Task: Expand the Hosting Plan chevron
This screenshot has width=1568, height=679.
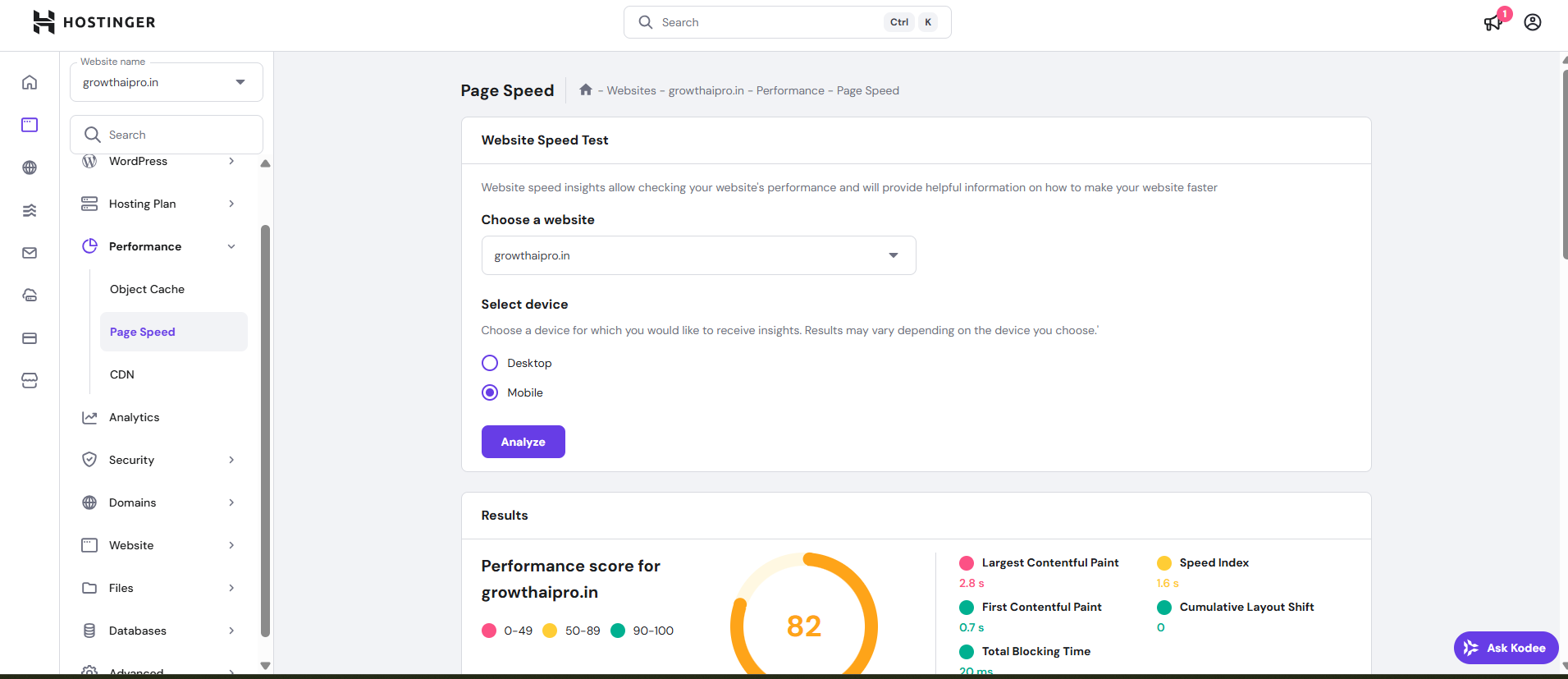Action: [231, 204]
